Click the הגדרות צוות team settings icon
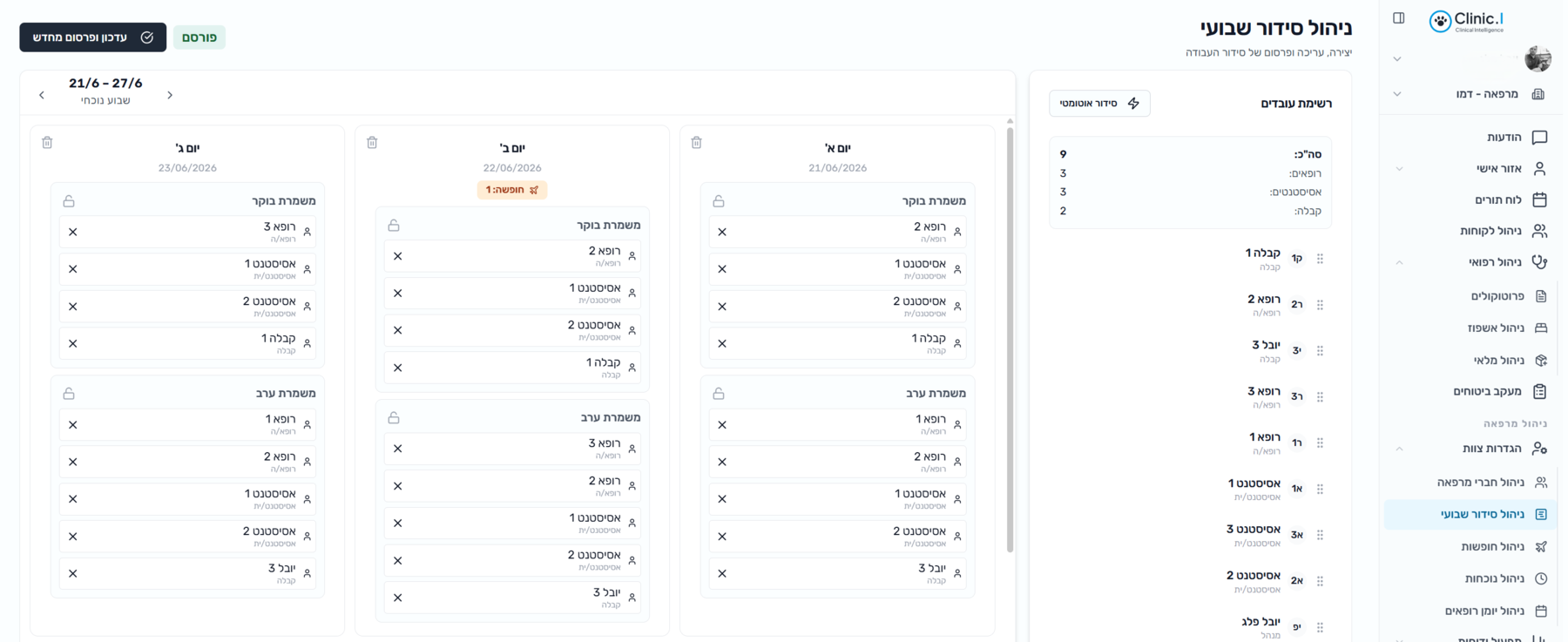The width and height of the screenshot is (1568, 642). (x=1539, y=449)
